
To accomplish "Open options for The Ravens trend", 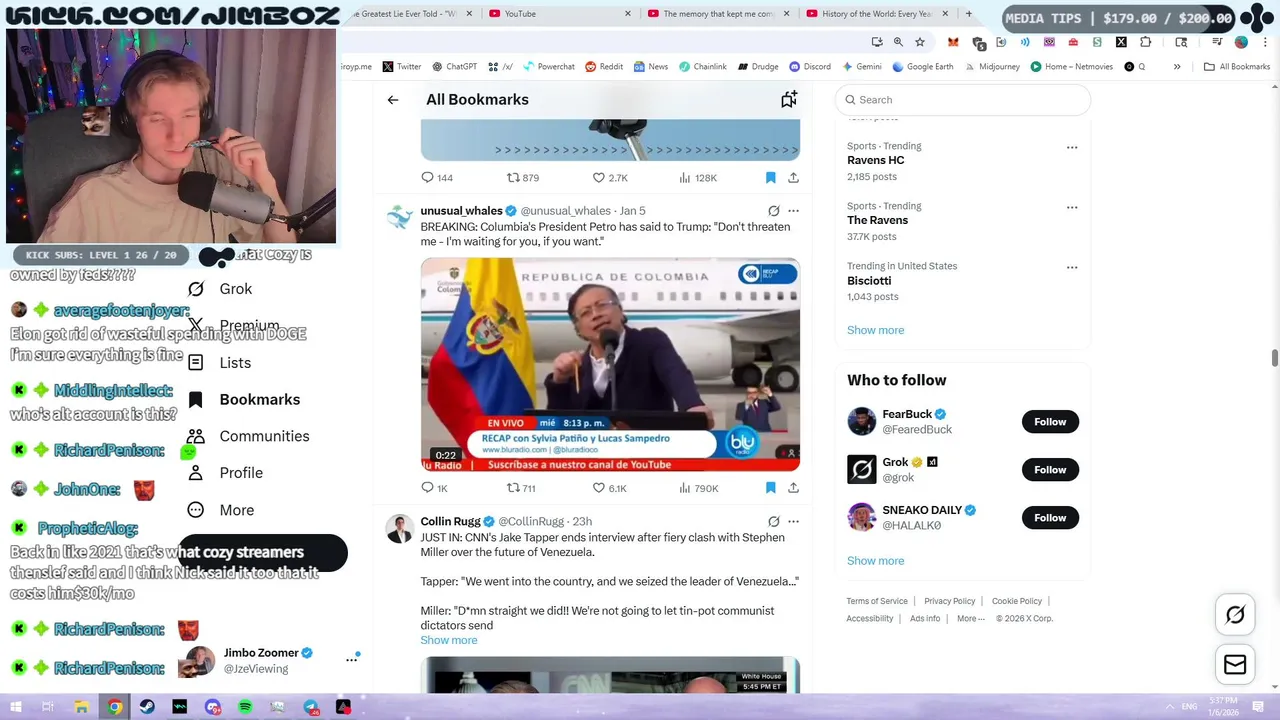I will [1072, 207].
